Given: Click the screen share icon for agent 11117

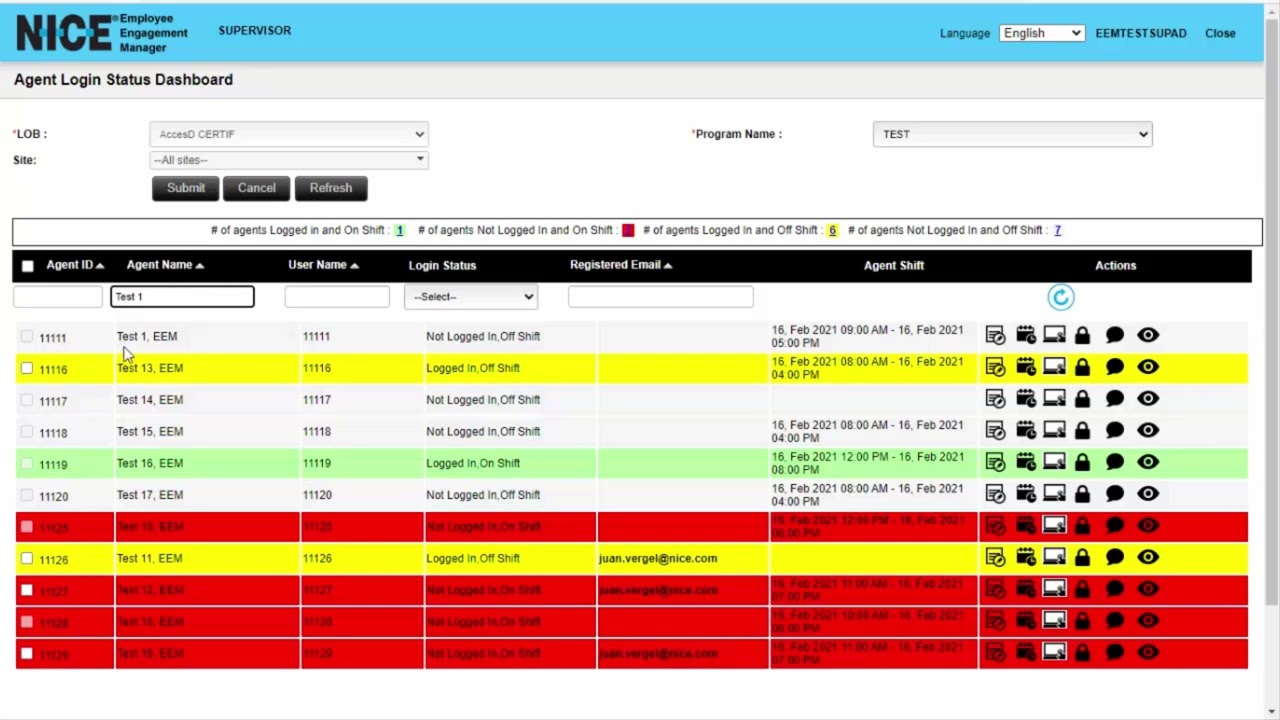Looking at the screenshot, I should 1055,399.
